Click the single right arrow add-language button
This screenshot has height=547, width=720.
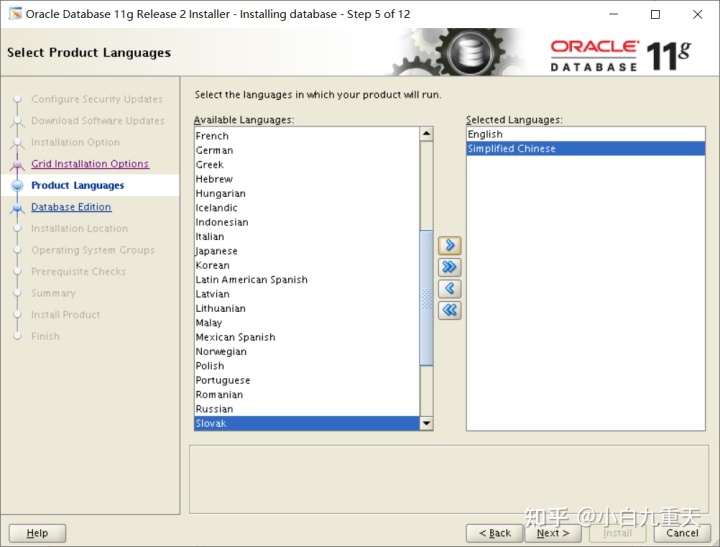click(x=450, y=245)
